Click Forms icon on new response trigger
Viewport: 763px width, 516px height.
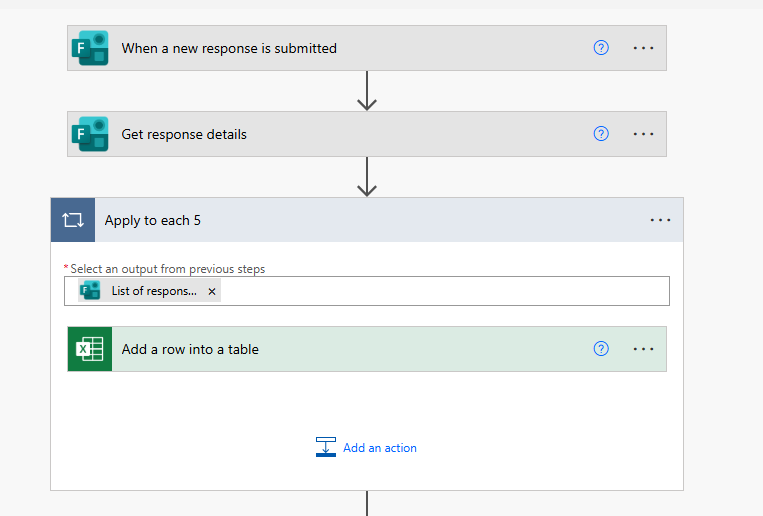pos(90,48)
